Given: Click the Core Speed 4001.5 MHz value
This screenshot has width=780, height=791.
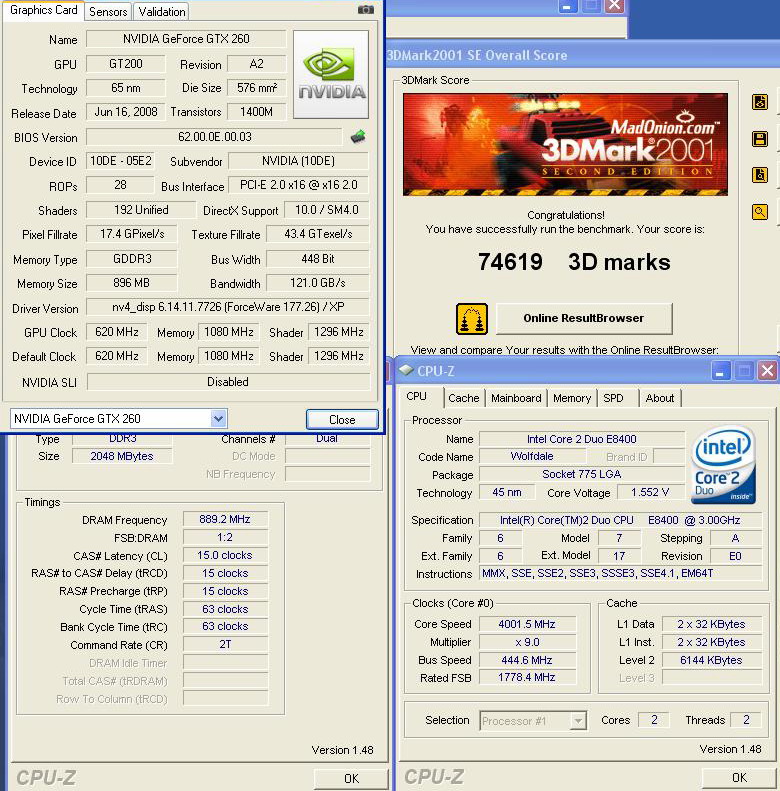Looking at the screenshot, I should [527, 624].
